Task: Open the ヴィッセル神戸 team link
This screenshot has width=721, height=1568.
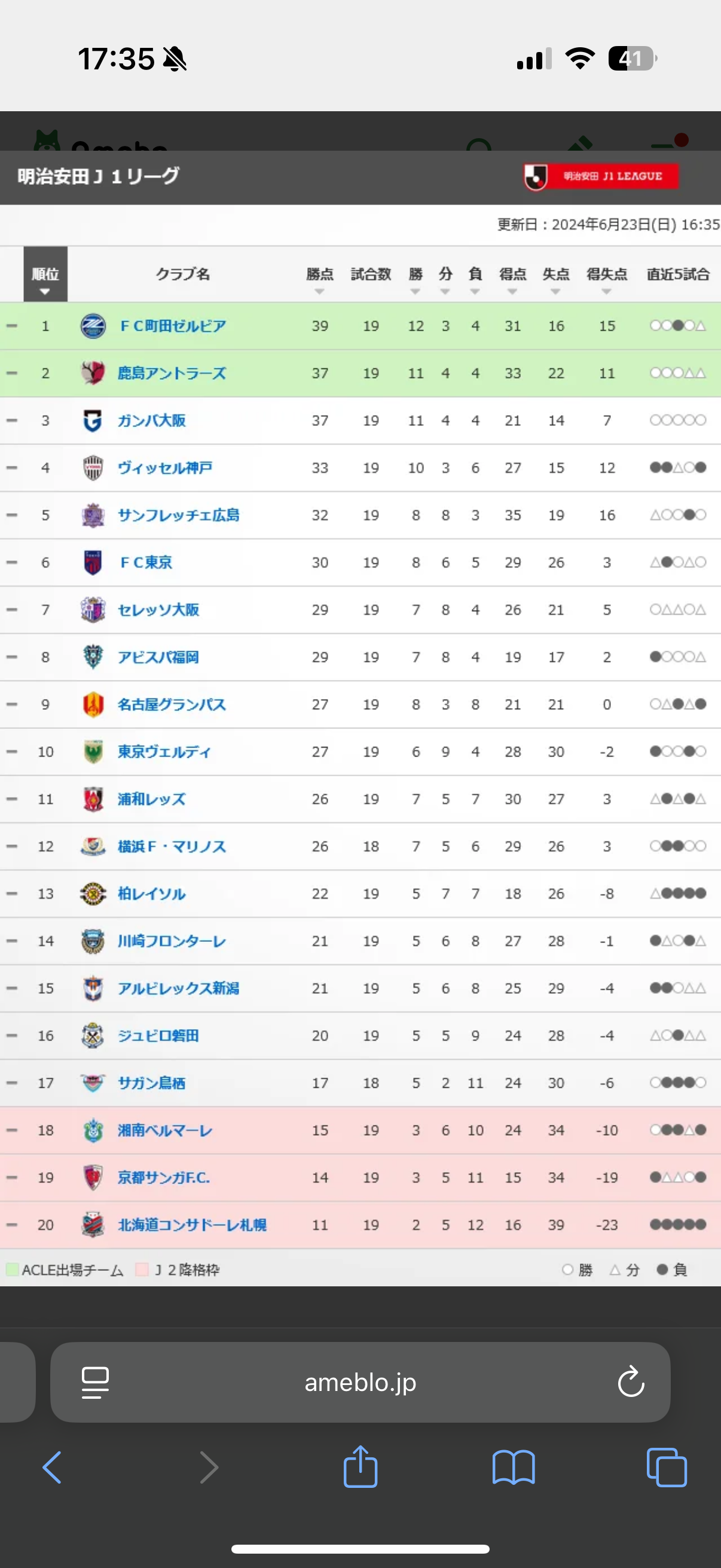Action: coord(165,468)
